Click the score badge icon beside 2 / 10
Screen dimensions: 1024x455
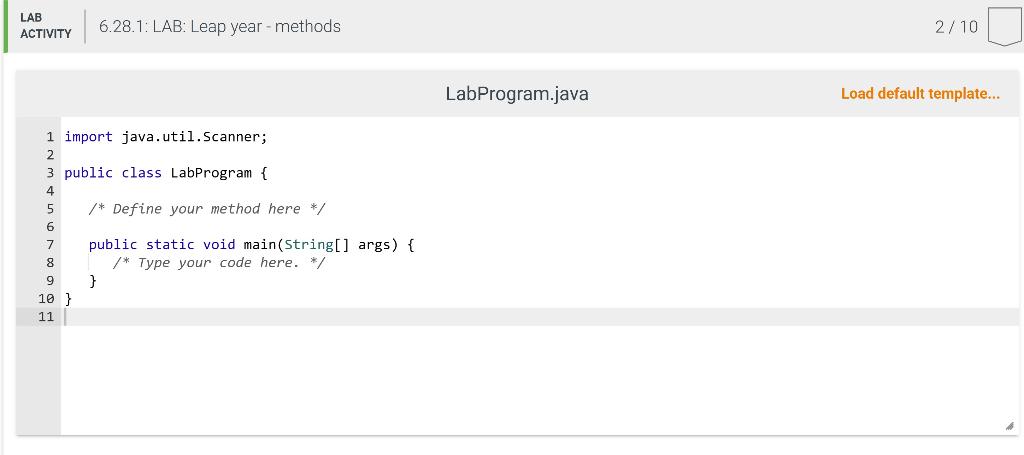1004,26
